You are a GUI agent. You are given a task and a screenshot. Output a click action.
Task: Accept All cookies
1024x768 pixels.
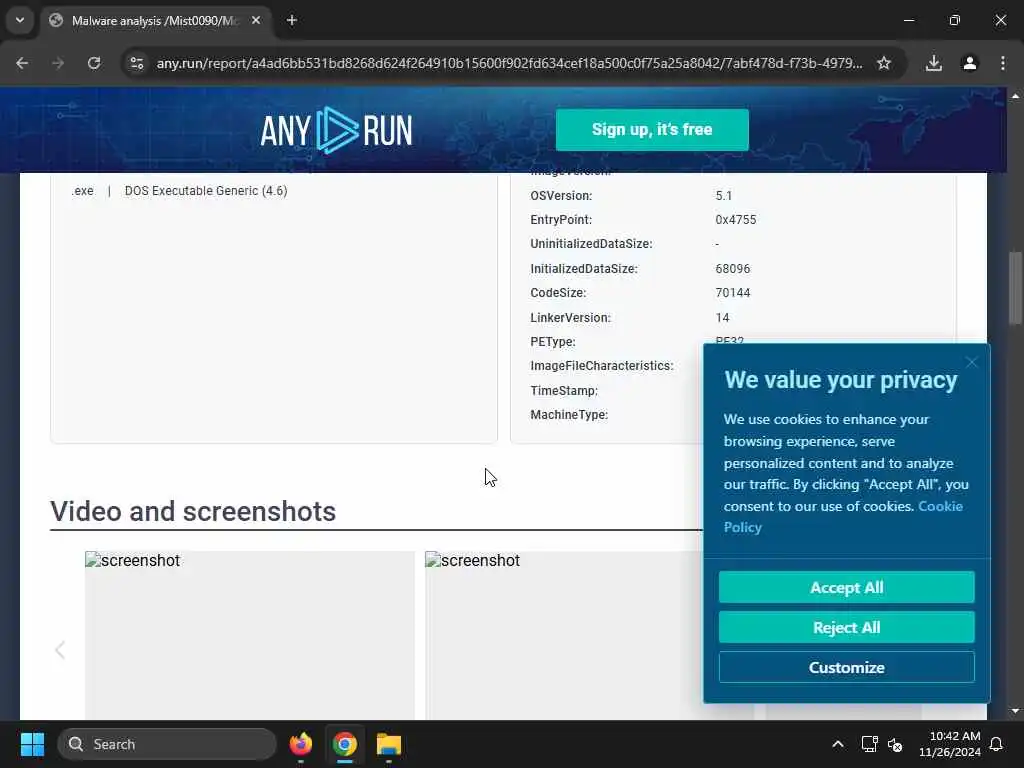pyautogui.click(x=846, y=588)
